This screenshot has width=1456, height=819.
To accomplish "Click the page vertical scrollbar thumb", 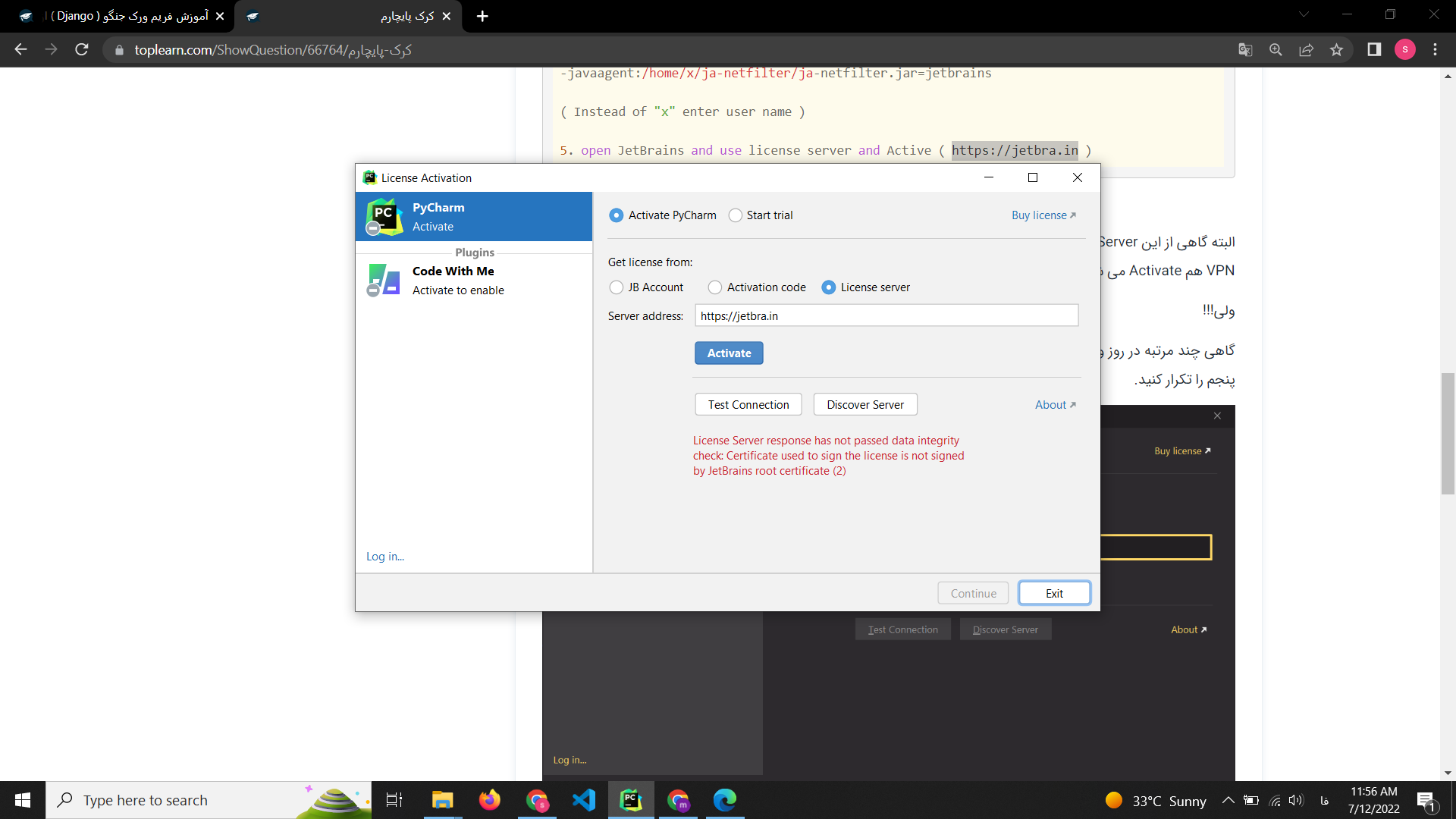I will [1448, 433].
